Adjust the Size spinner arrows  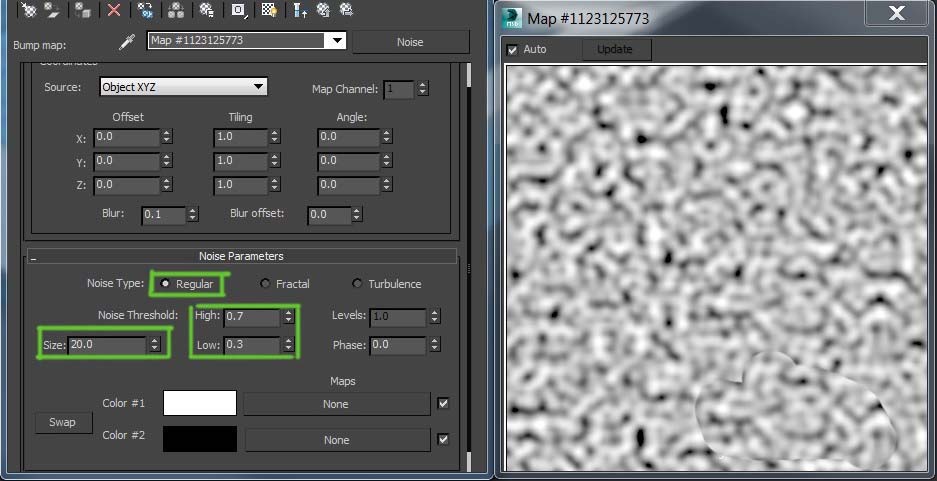(x=155, y=345)
